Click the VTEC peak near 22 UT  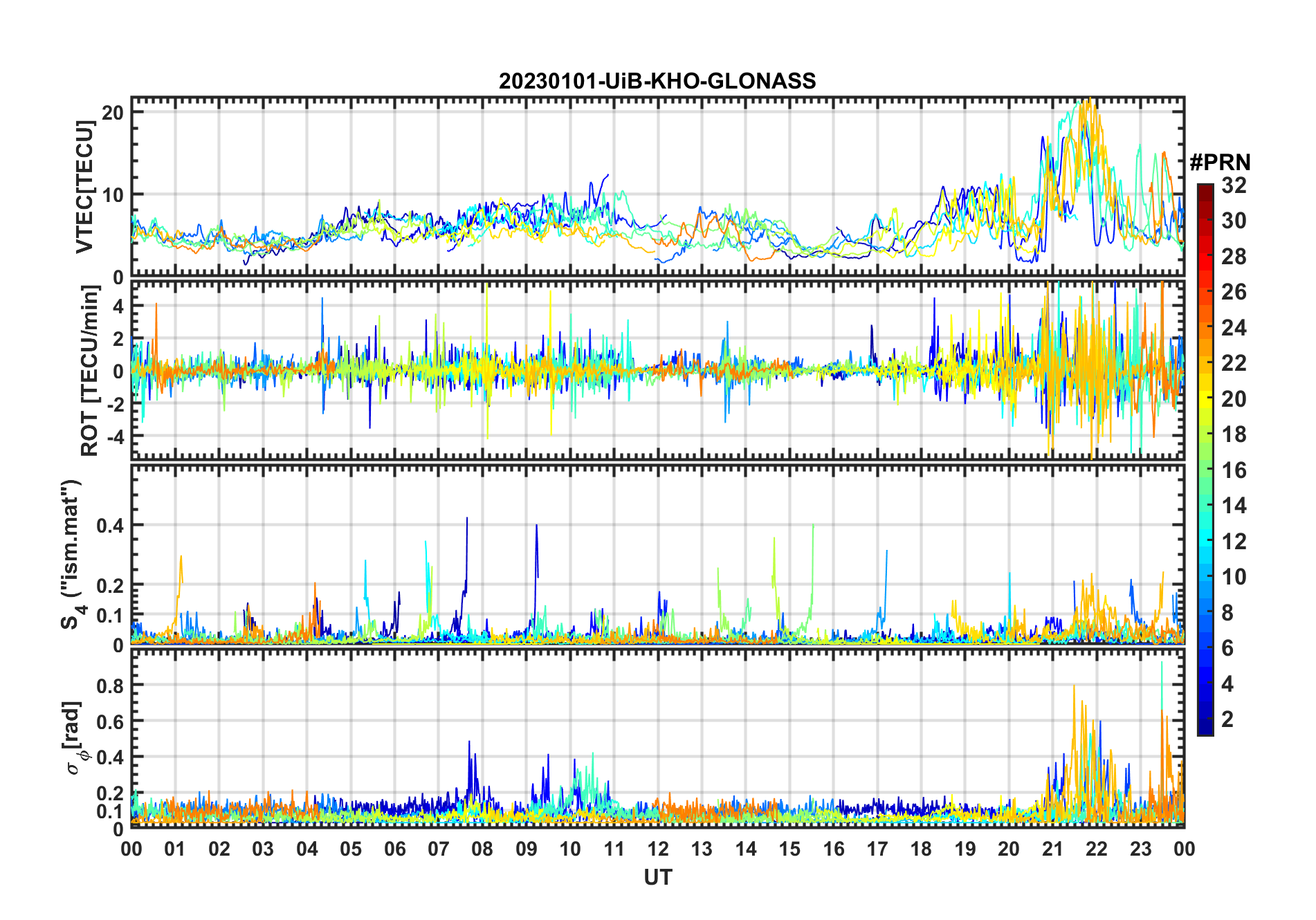coord(1089,101)
